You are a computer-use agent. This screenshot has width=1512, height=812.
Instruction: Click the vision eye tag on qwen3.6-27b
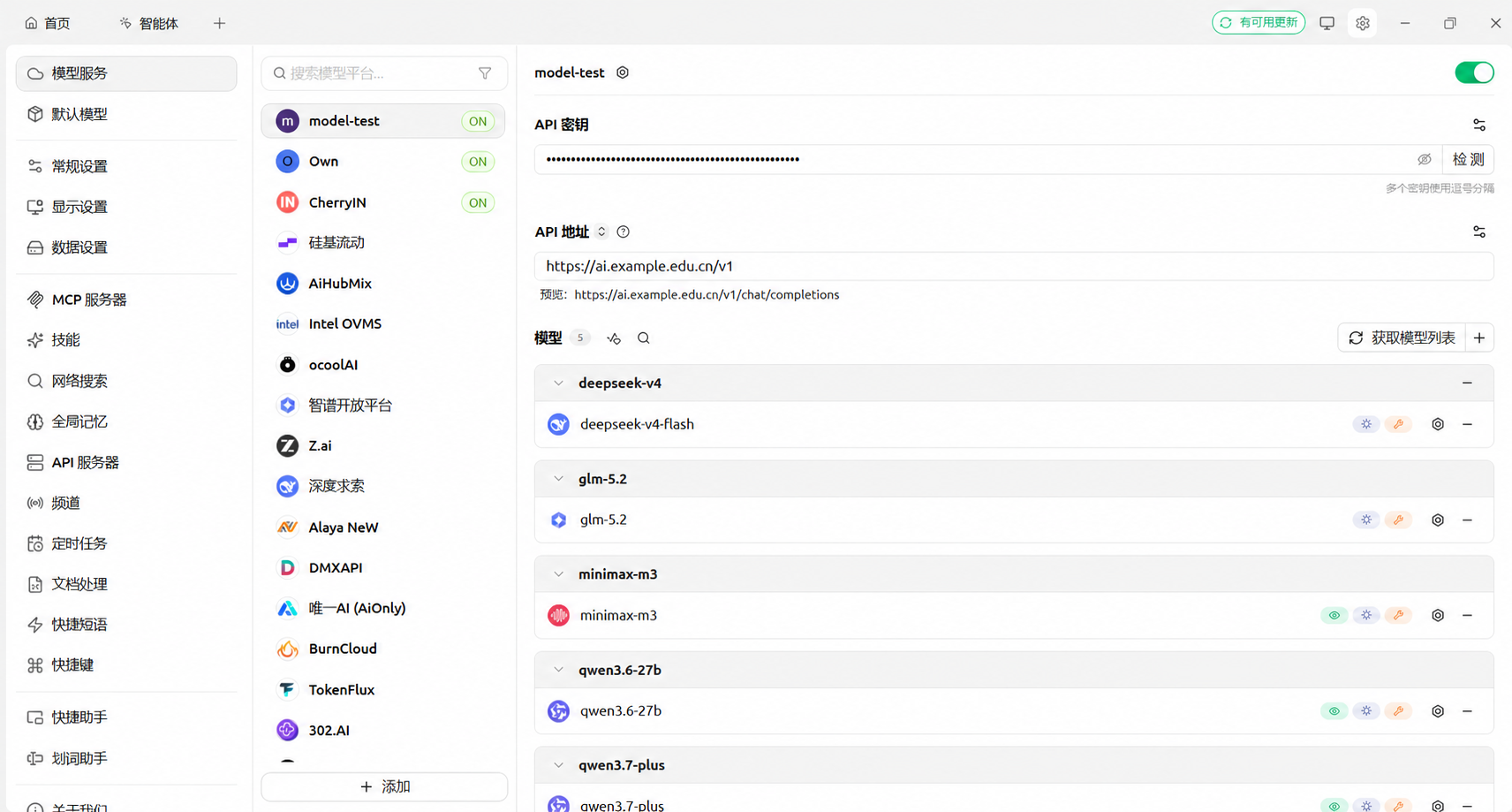coord(1334,710)
